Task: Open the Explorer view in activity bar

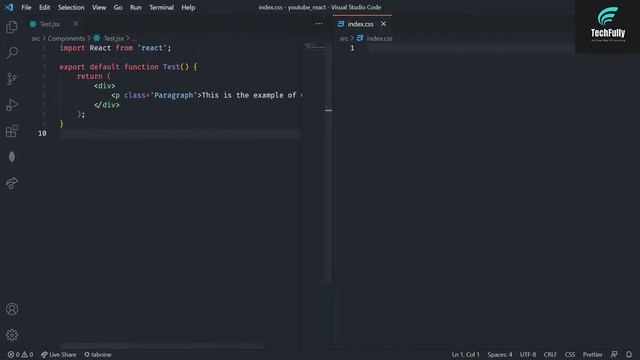Action: tap(12, 27)
